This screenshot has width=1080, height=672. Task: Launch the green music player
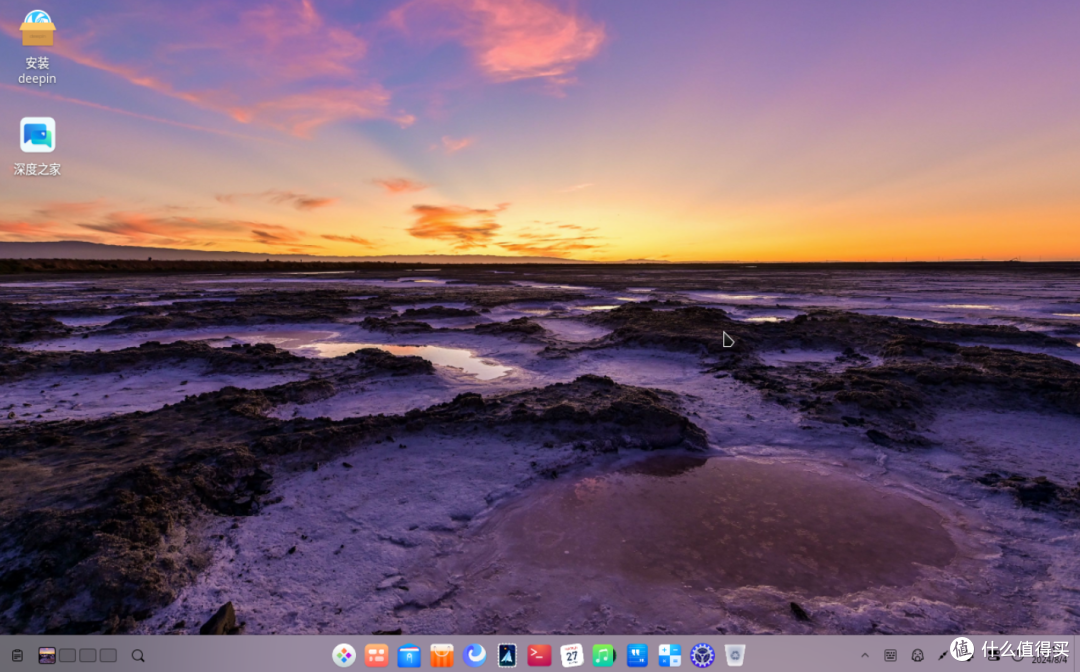pos(604,655)
